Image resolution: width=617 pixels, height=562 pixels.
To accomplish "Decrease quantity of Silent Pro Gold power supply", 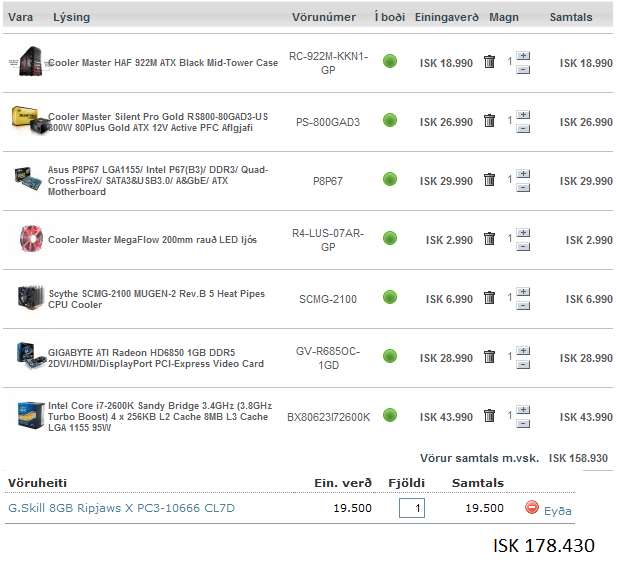I will 523,128.
